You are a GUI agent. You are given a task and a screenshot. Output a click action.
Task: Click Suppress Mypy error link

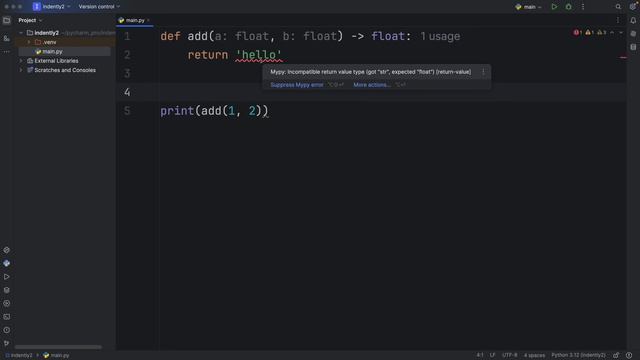[x=297, y=85]
